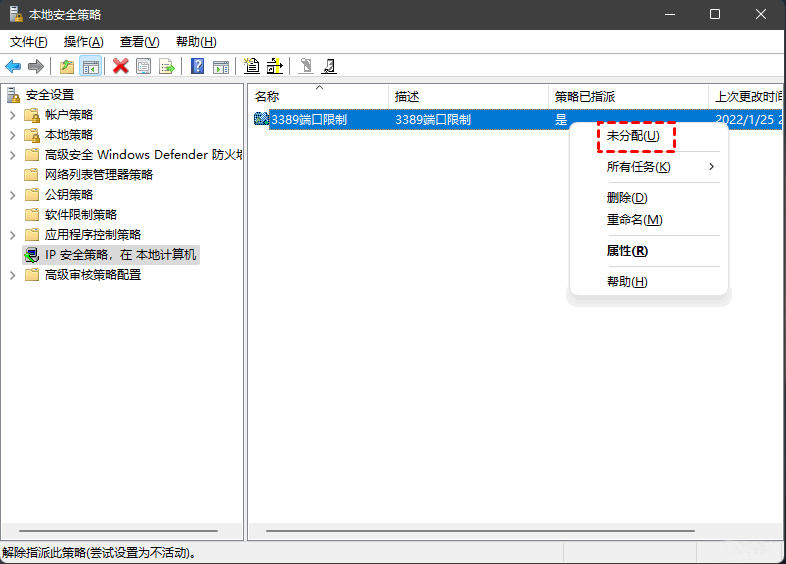Select 安全设置 root tree item
Image resolution: width=786 pixels, height=564 pixels.
pyautogui.click(x=50, y=95)
